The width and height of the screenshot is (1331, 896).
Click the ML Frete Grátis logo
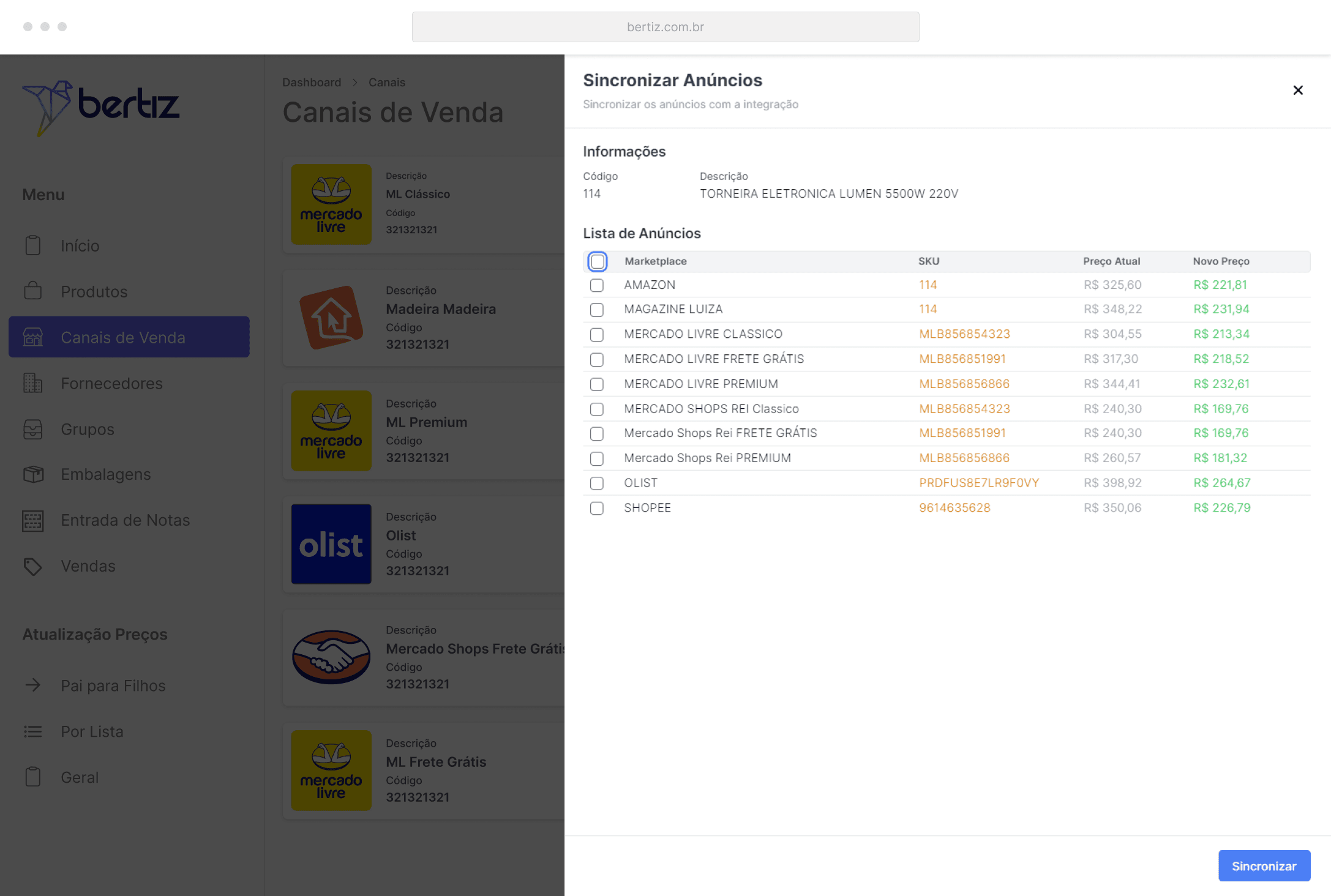(x=331, y=771)
